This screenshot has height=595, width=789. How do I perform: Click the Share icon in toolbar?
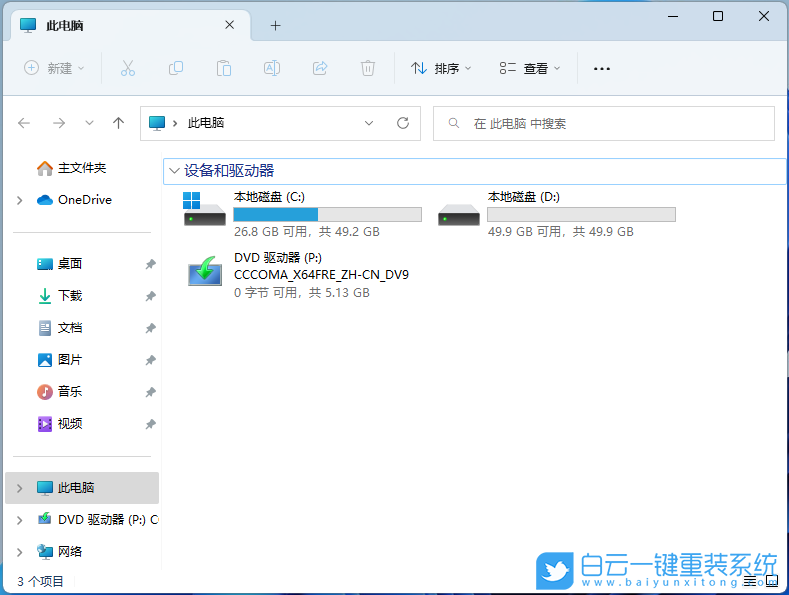click(x=320, y=68)
